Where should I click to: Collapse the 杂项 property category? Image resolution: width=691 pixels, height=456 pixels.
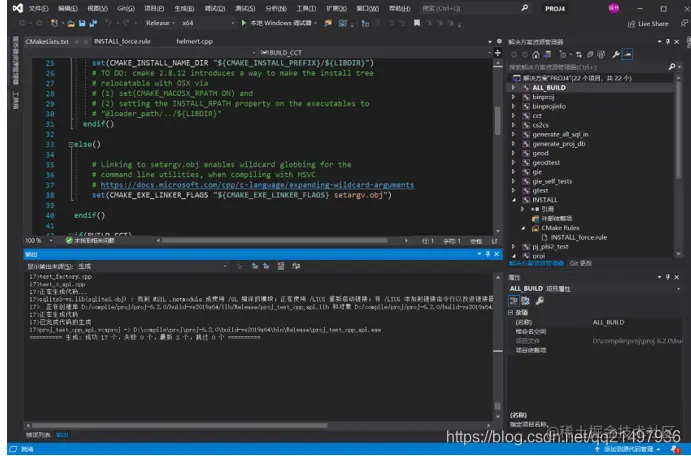pyautogui.click(x=511, y=312)
